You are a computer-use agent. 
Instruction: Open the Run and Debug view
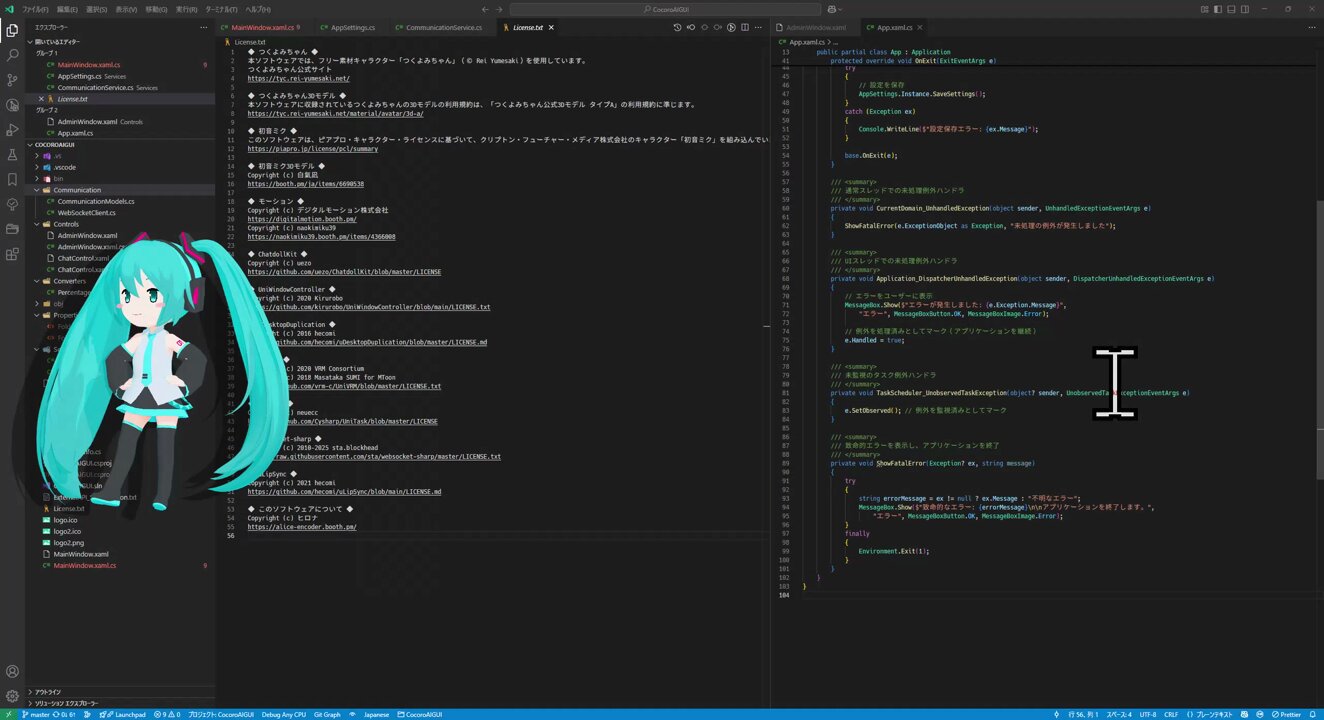(x=12, y=130)
